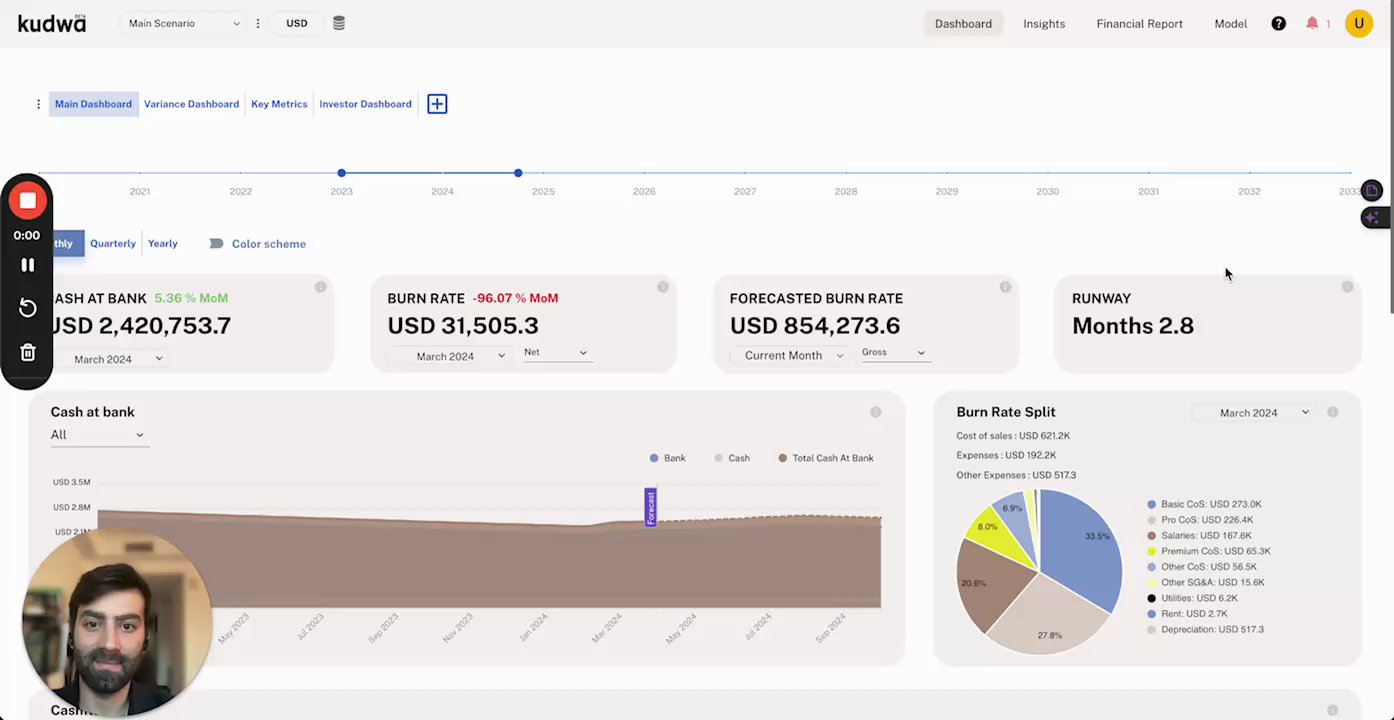The height and width of the screenshot is (720, 1394).
Task: Go to Financial Report page
Action: click(x=1139, y=23)
